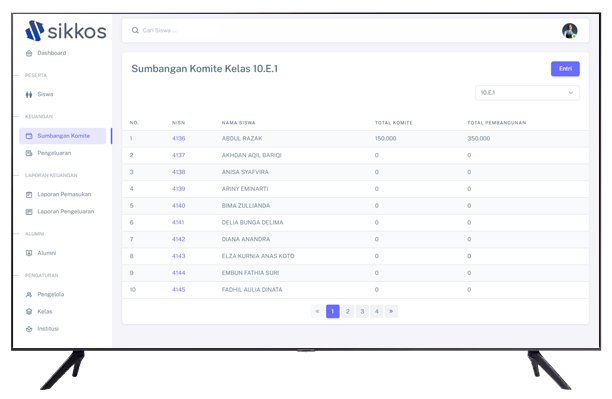Open Laporan Pemasukan report icon
The width and height of the screenshot is (612, 399).
[x=29, y=194]
